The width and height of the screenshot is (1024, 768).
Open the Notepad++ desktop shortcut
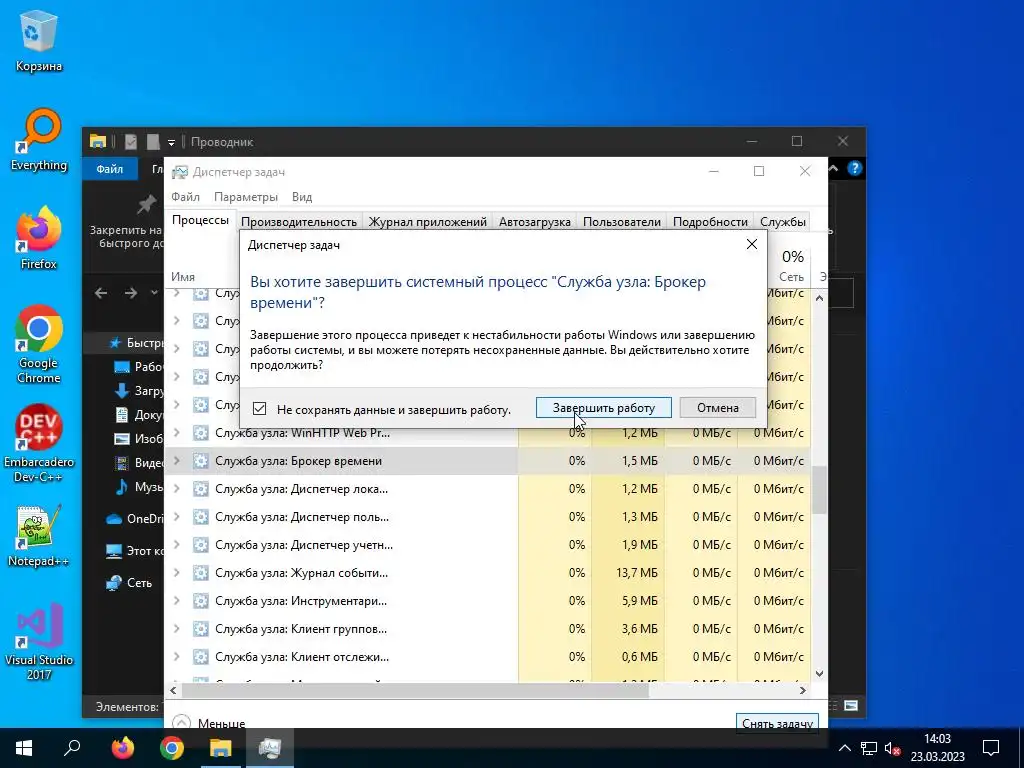tap(39, 536)
